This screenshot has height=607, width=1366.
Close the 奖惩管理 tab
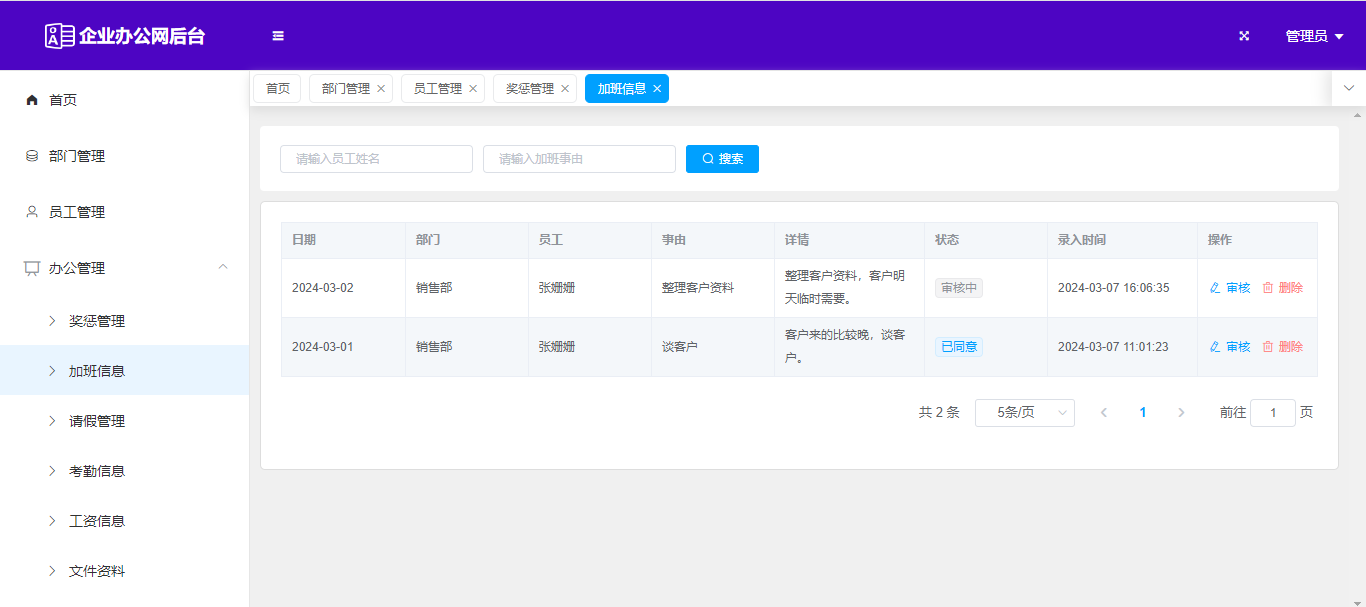click(565, 89)
